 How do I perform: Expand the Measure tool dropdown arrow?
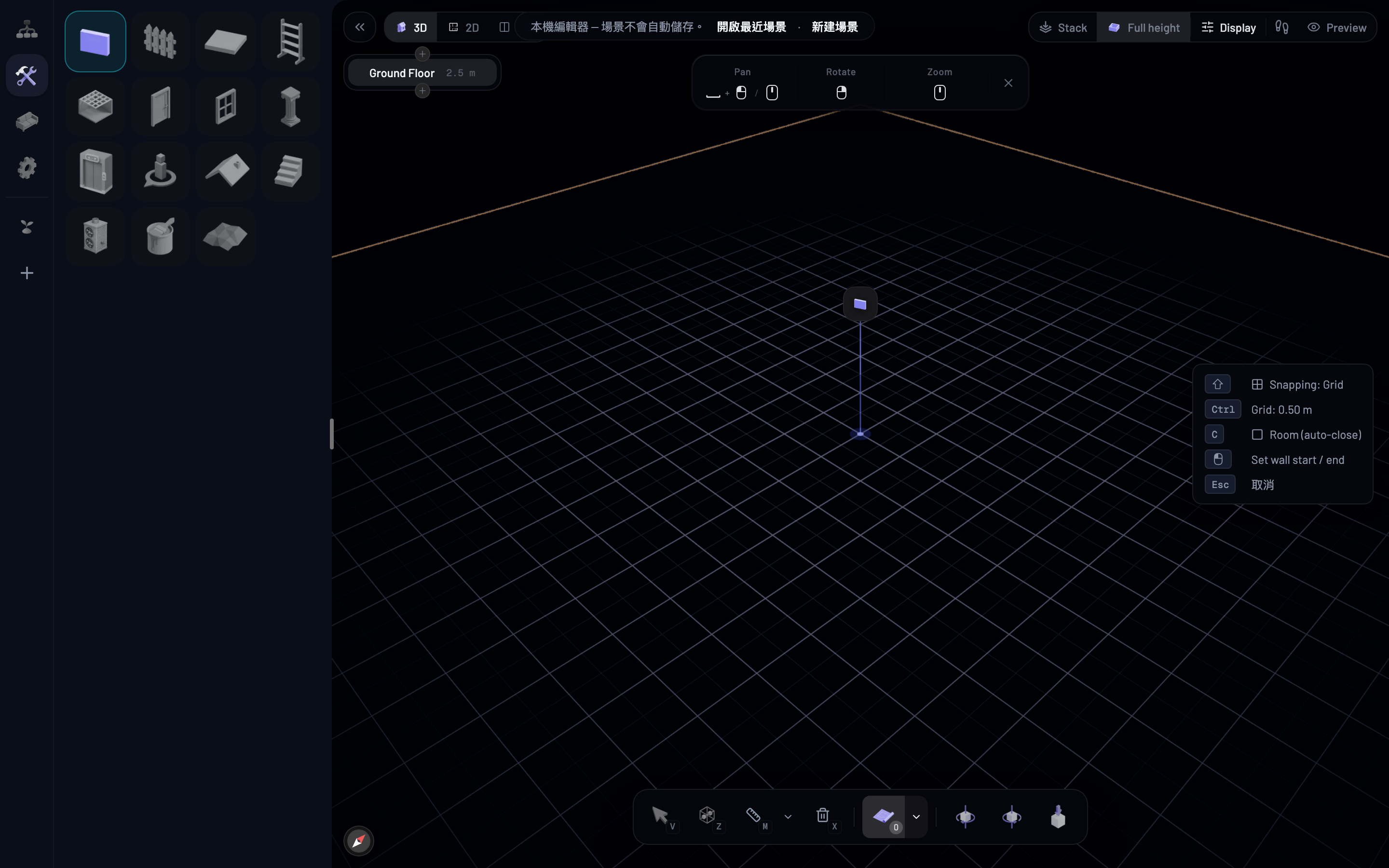point(788,817)
